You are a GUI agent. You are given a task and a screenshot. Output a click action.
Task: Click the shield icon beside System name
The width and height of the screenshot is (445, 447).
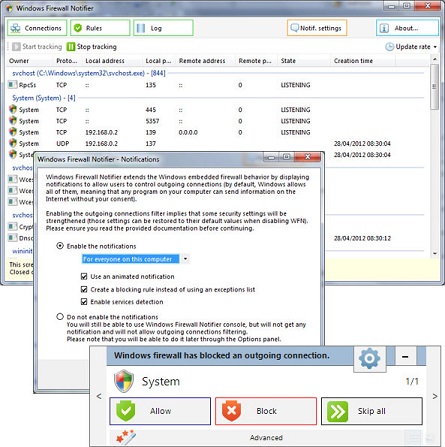[x=124, y=381]
